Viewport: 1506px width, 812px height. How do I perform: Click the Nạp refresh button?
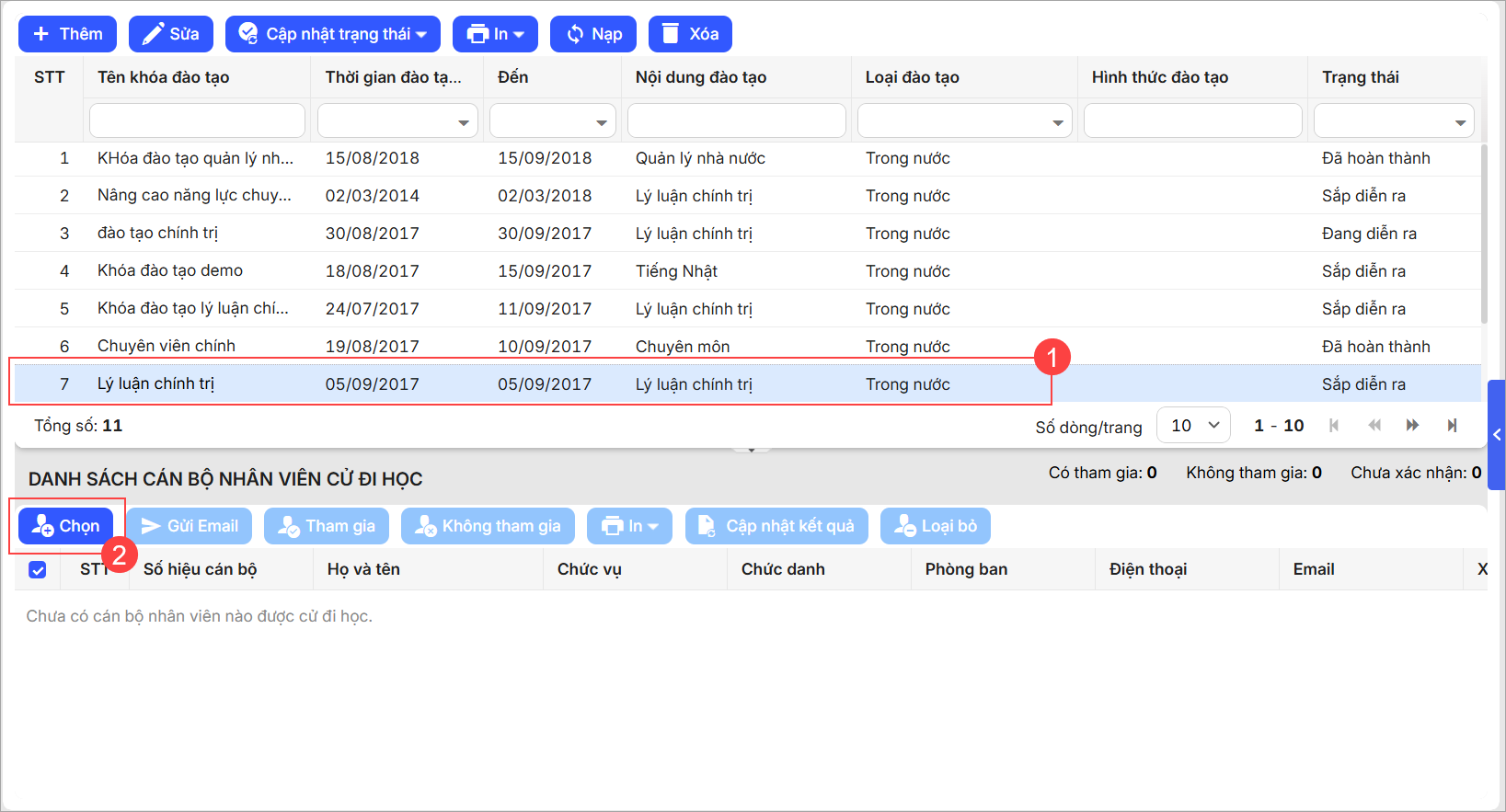click(592, 34)
